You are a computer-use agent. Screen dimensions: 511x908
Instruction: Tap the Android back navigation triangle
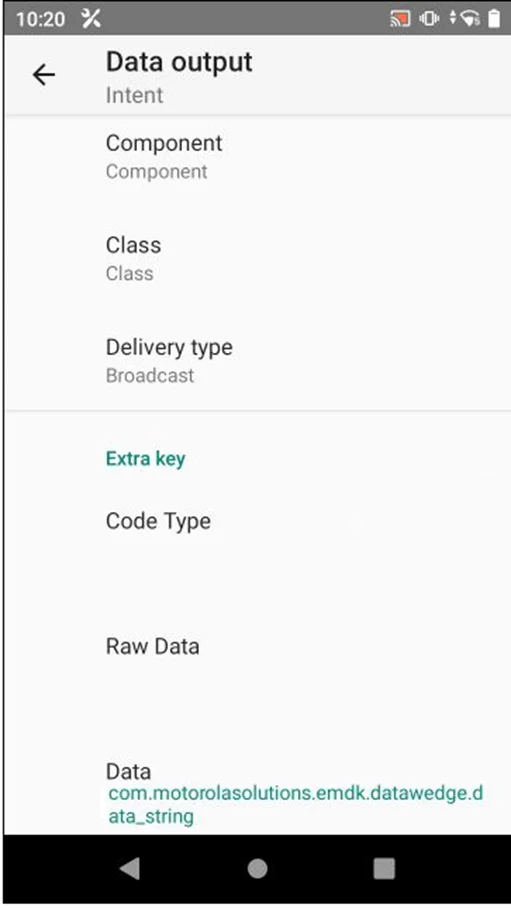pos(130,869)
